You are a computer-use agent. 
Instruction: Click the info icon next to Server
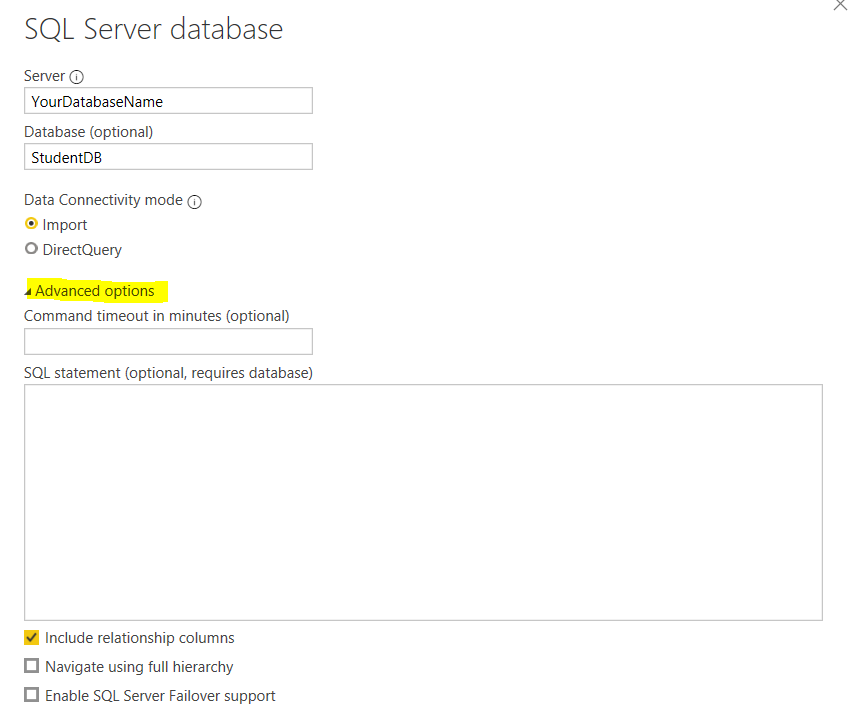(76, 77)
